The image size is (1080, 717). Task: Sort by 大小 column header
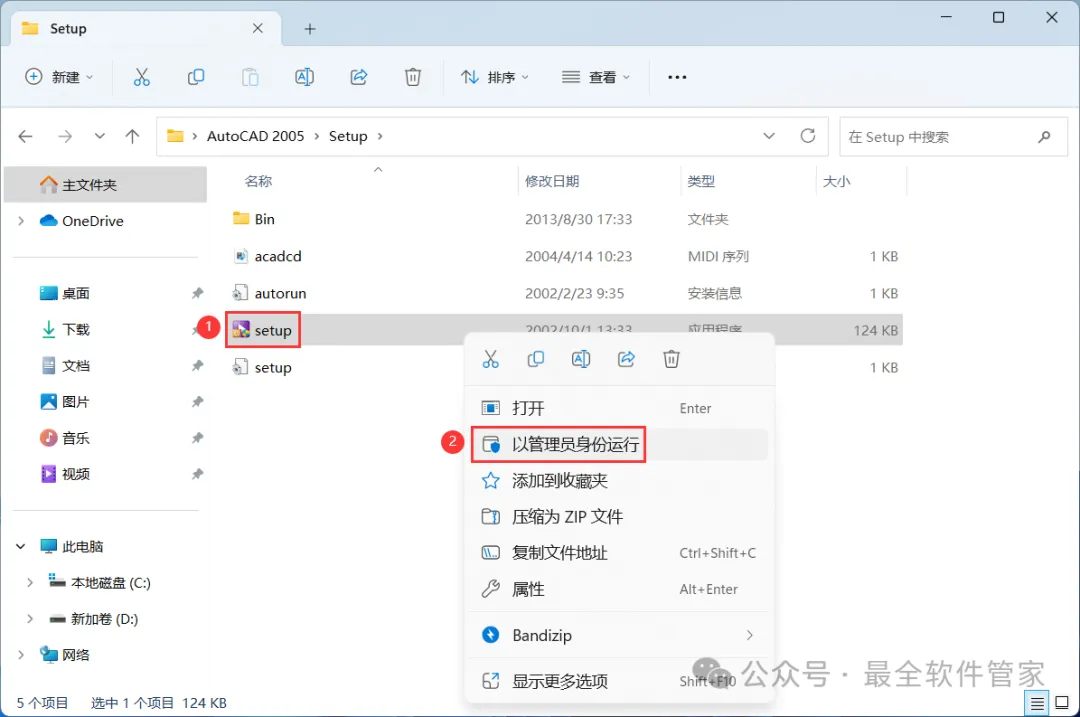[836, 181]
